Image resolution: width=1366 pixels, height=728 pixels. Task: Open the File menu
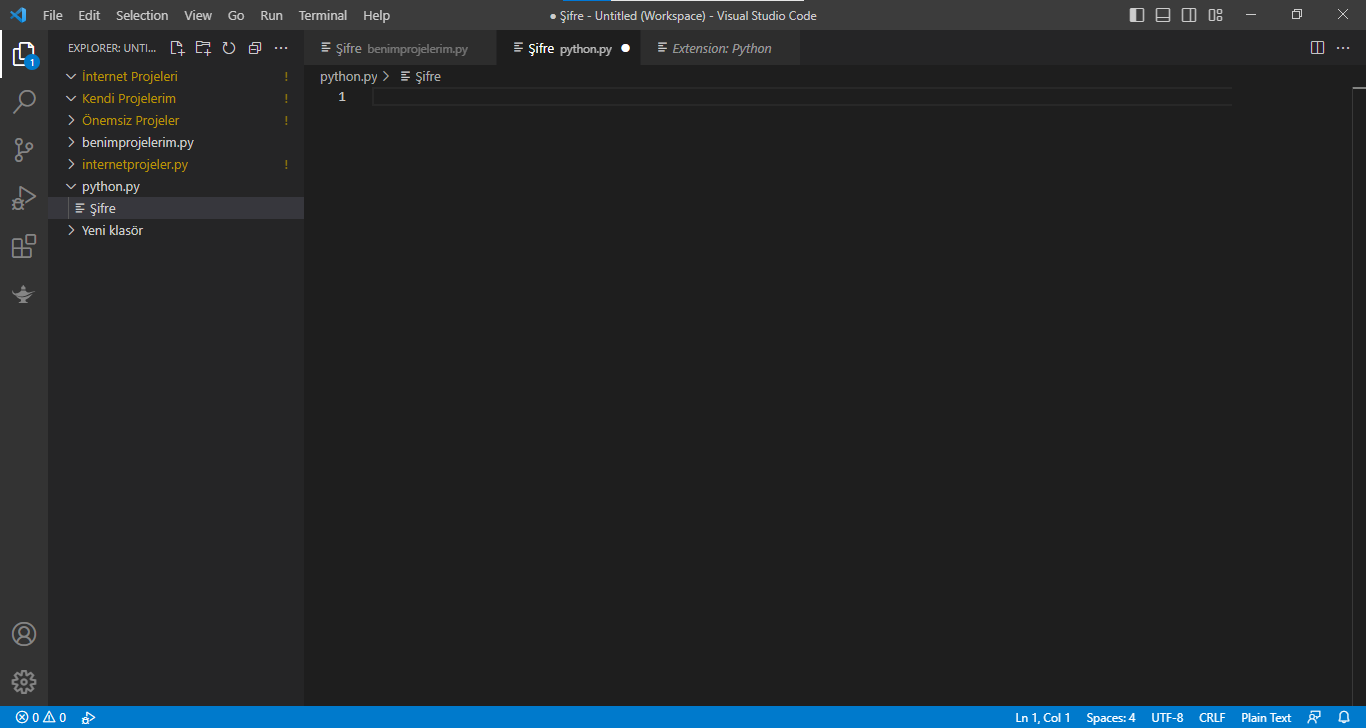click(53, 15)
